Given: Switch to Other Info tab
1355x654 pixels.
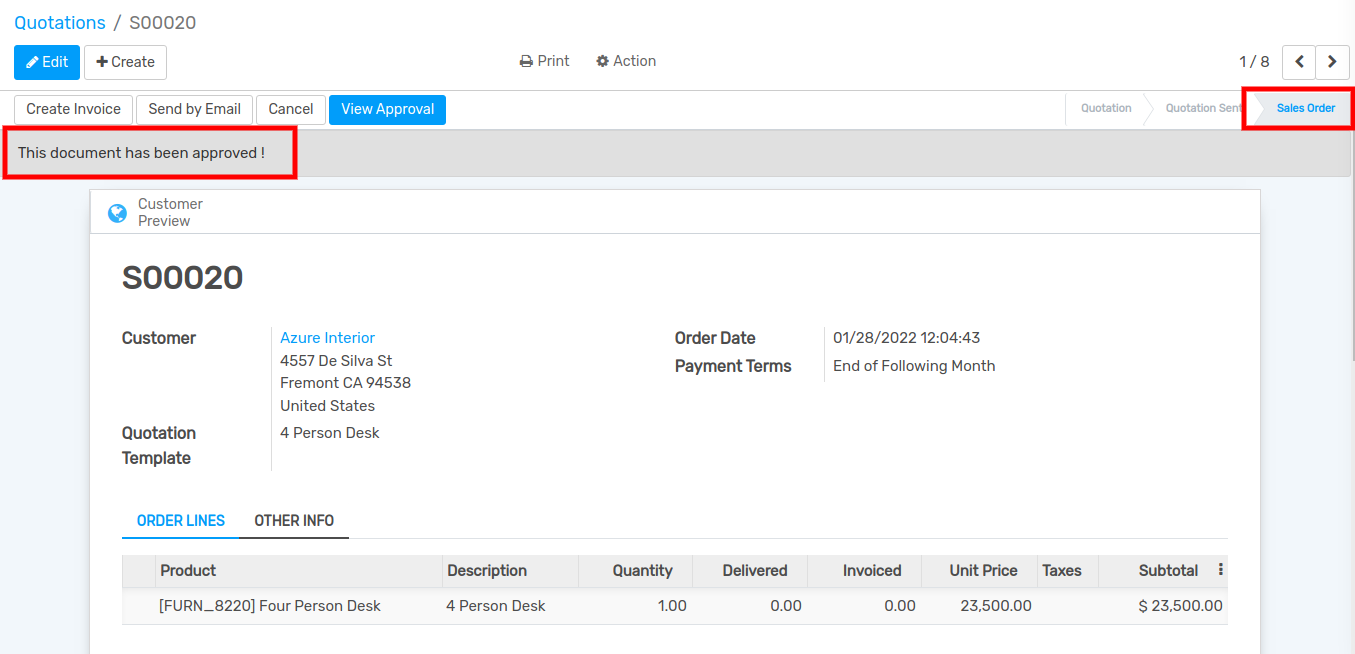Looking at the screenshot, I should pos(294,521).
